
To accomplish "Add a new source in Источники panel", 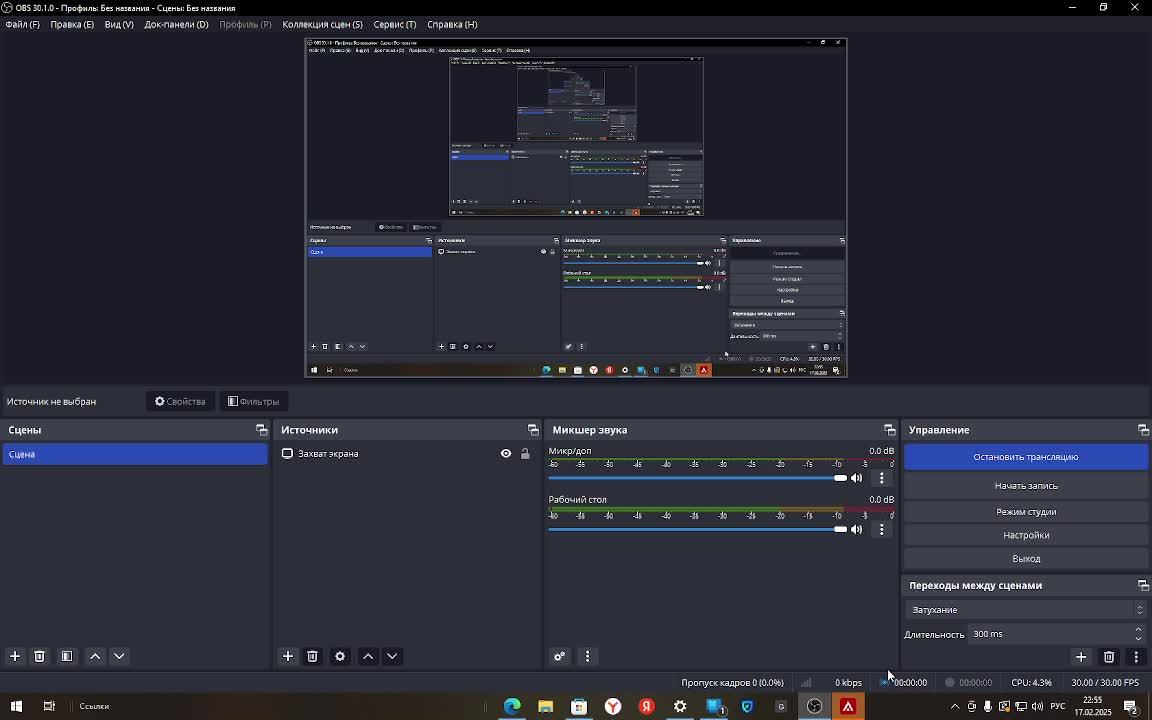I will (288, 656).
